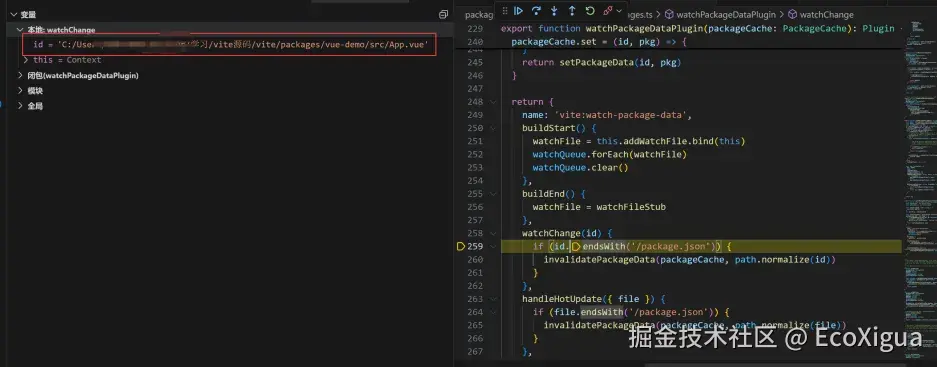
Task: Disconnect the debugger with the plug icon
Action: pyautogui.click(x=608, y=11)
